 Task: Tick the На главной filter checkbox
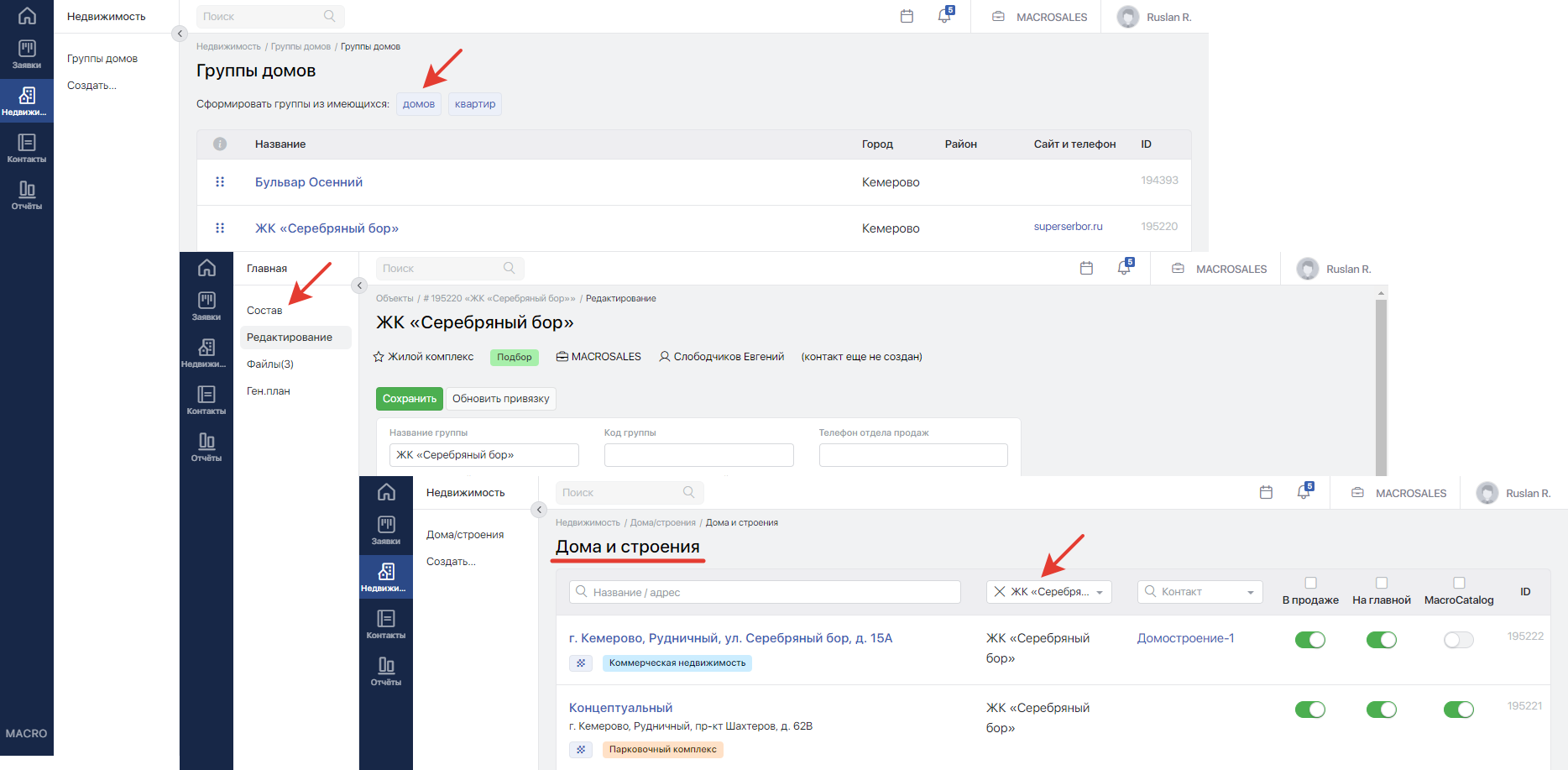coord(1382,583)
